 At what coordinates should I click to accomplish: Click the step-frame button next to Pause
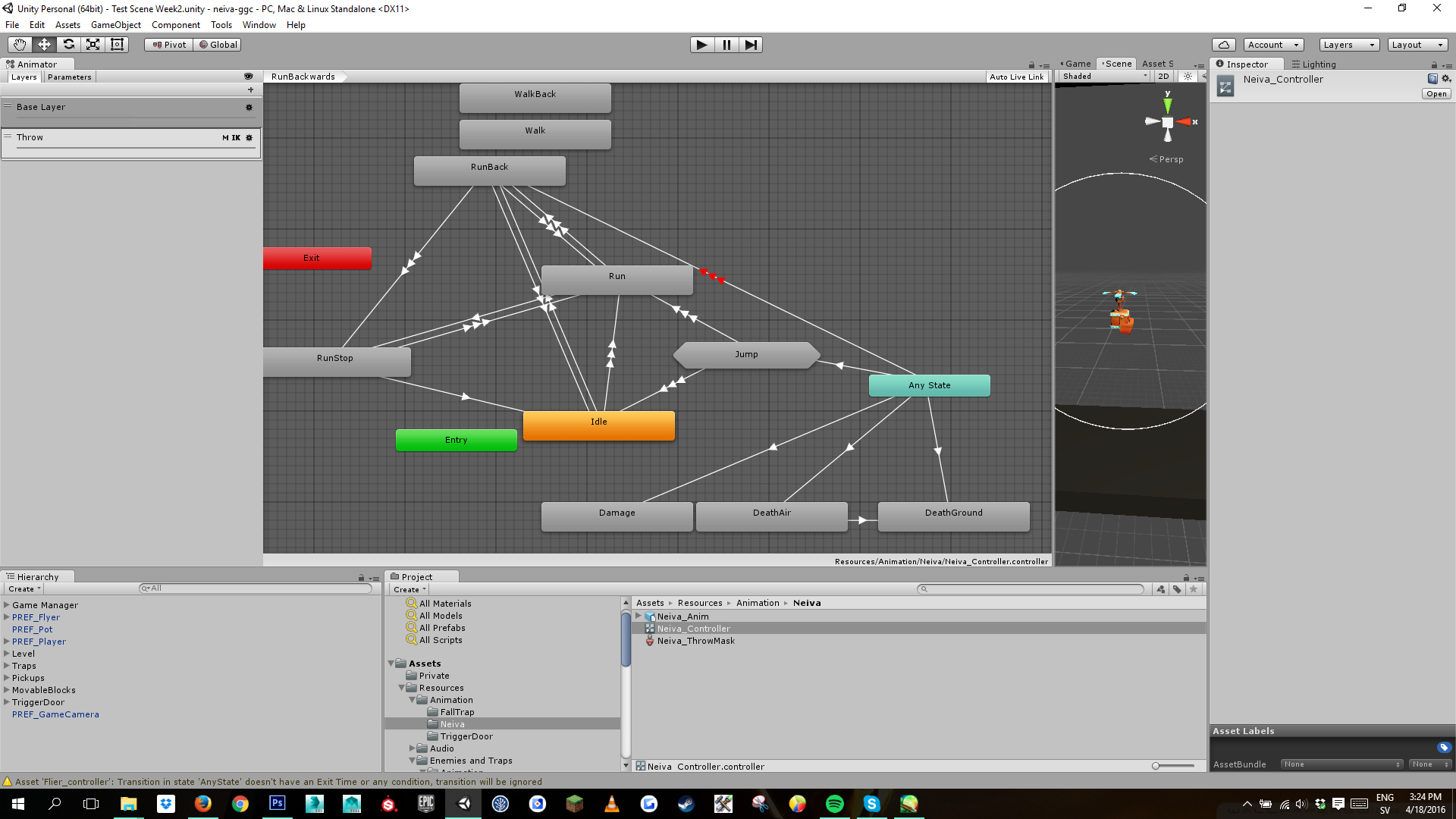point(751,44)
